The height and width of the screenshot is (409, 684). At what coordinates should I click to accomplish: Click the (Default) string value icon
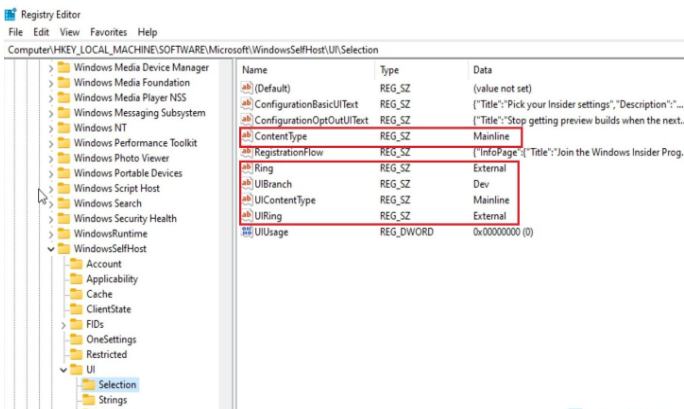(x=246, y=88)
